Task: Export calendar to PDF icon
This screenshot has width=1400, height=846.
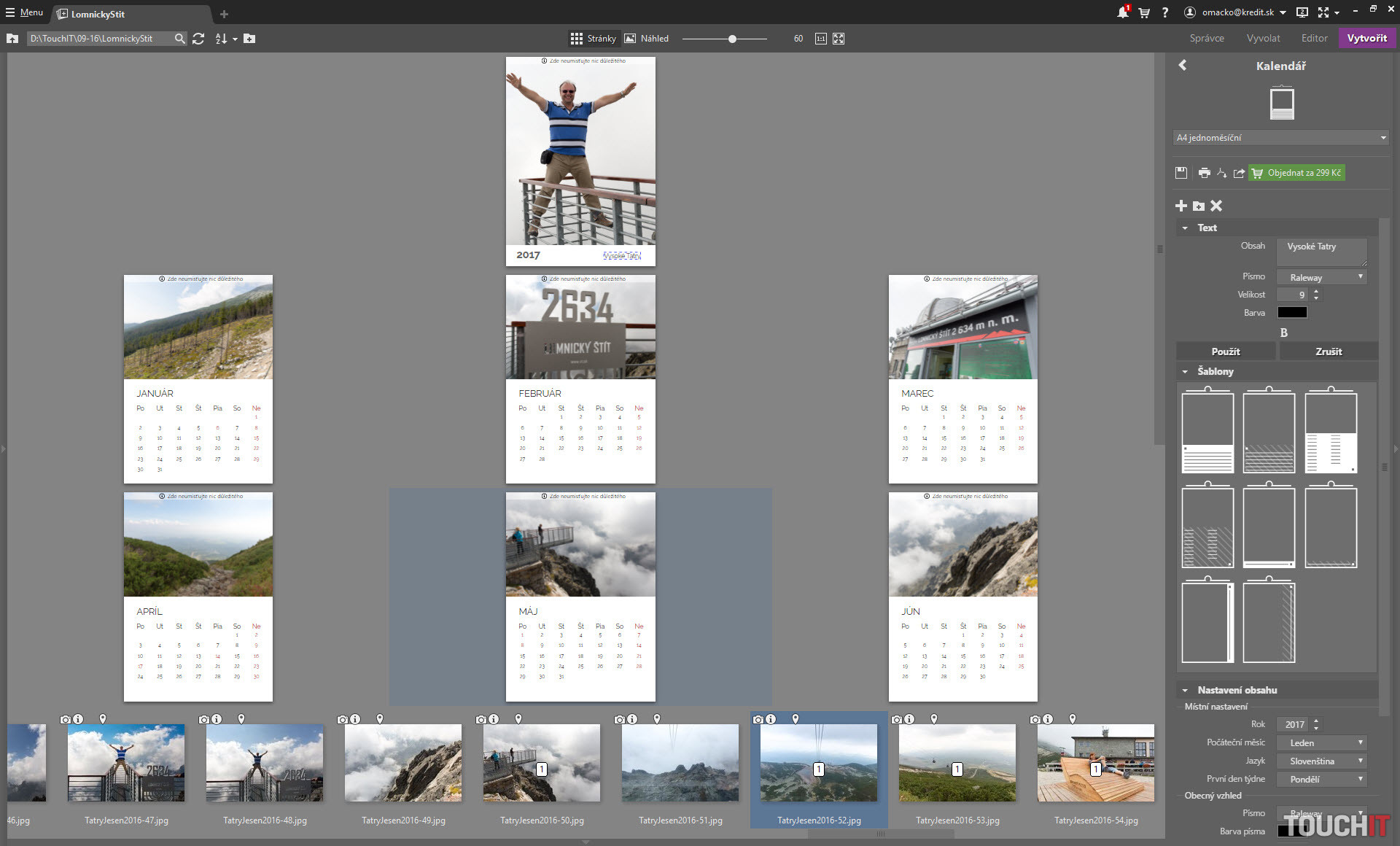Action: tap(1221, 173)
